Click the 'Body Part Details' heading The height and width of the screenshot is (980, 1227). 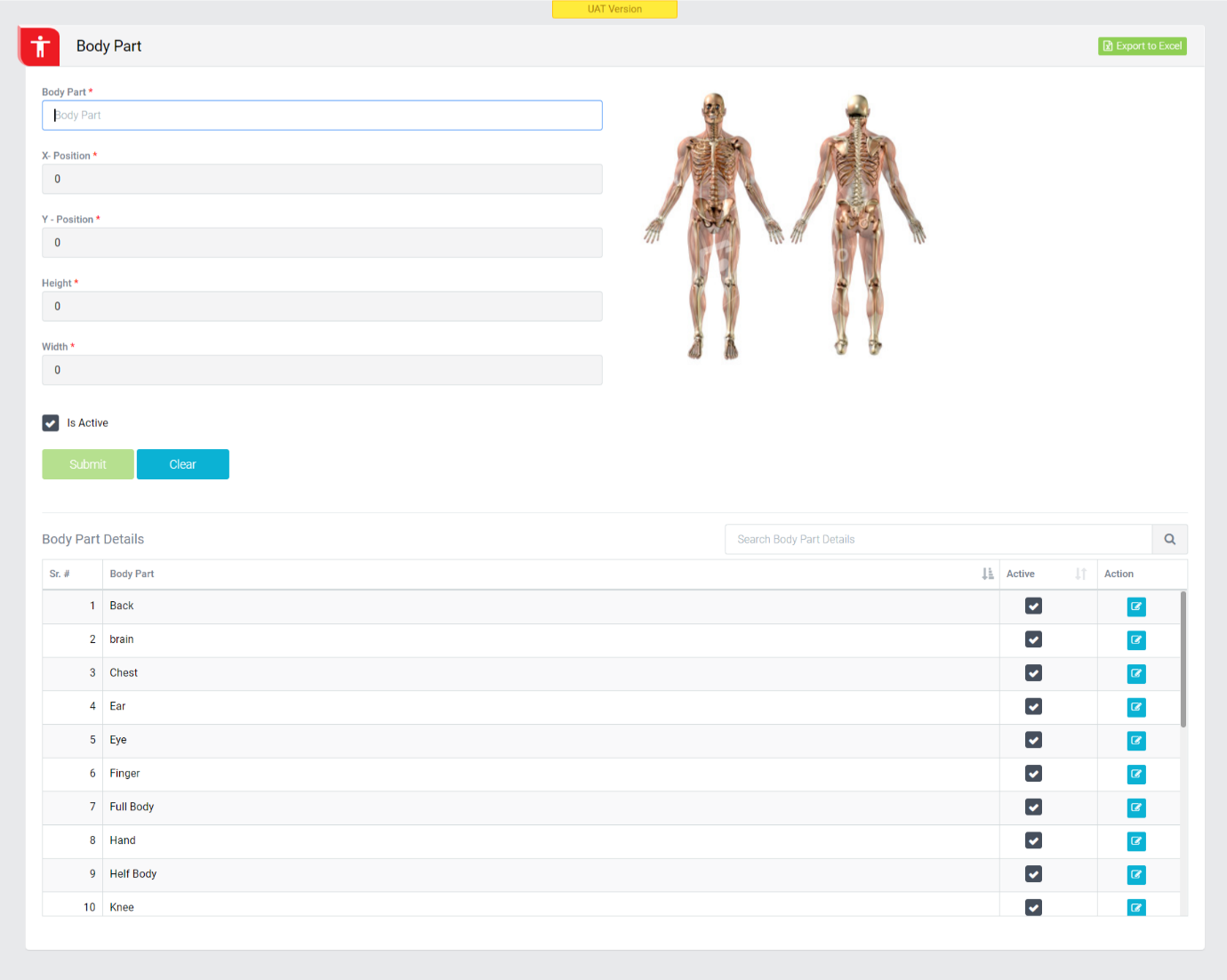tap(93, 539)
